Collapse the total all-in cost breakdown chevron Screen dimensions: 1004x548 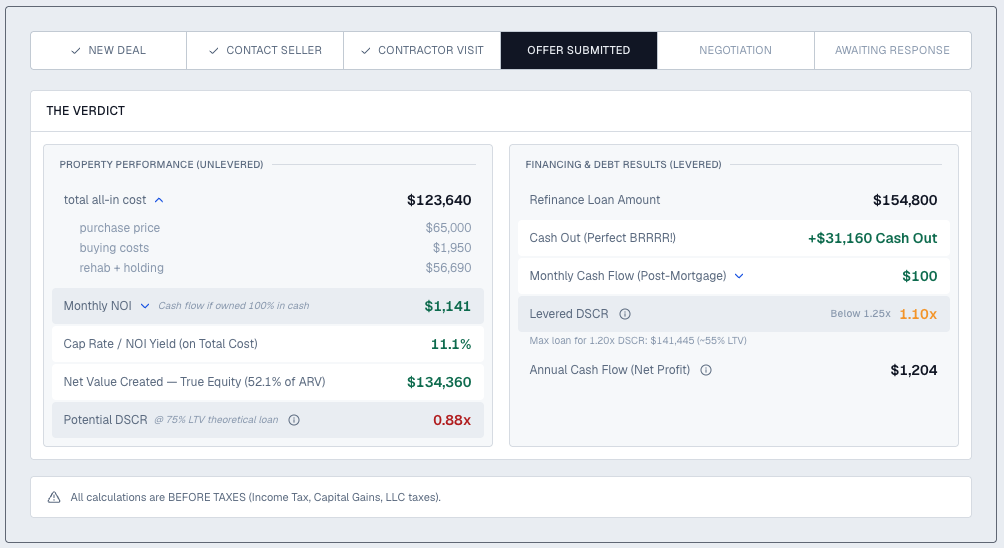159,200
